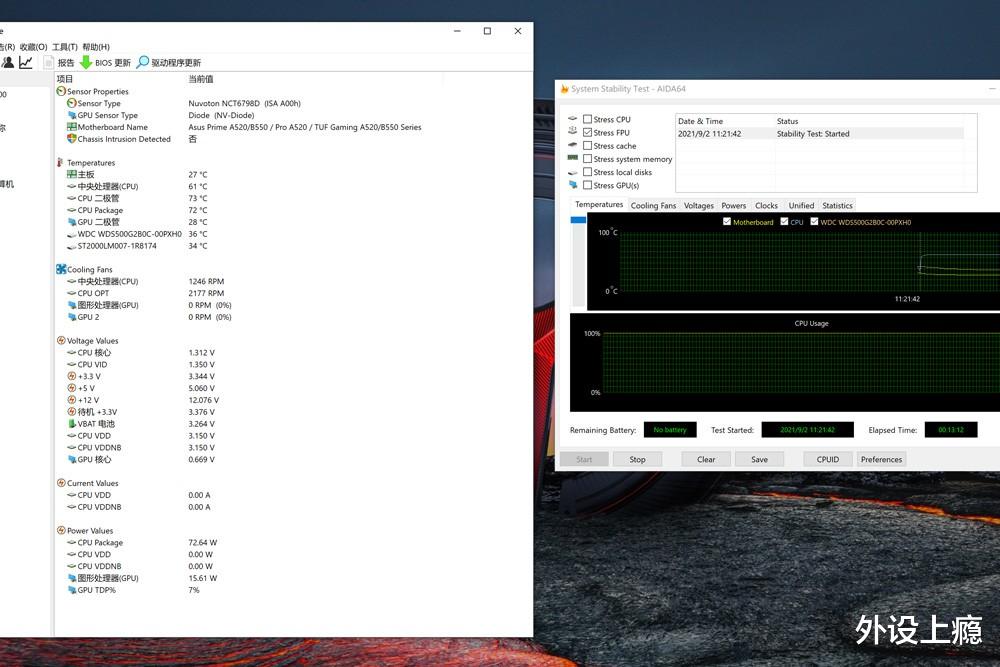Click the GPU icon beside Stress GPU(s)
This screenshot has width=1000, height=667.
[573, 185]
